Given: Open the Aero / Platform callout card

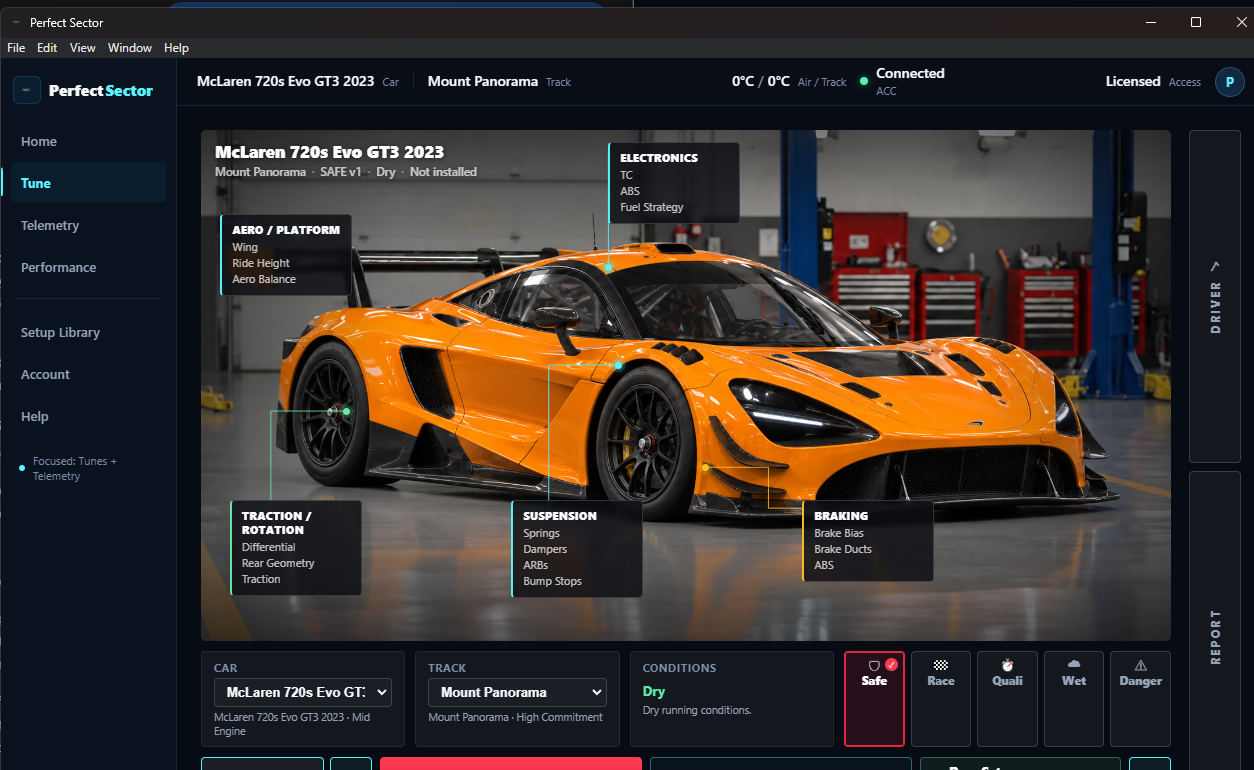Looking at the screenshot, I should coord(286,254).
